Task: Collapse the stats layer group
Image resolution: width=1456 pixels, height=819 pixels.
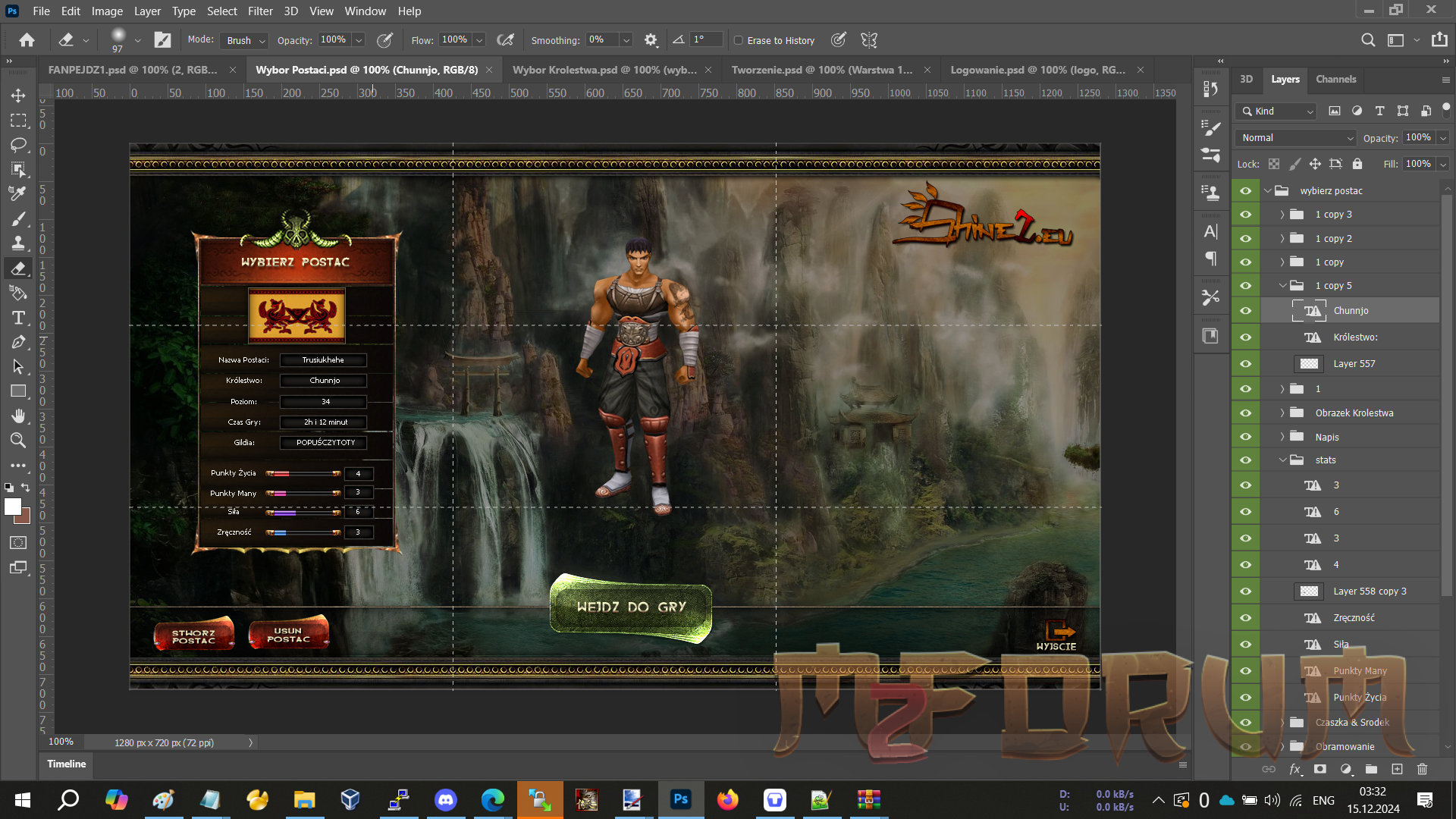Action: pyautogui.click(x=1282, y=460)
